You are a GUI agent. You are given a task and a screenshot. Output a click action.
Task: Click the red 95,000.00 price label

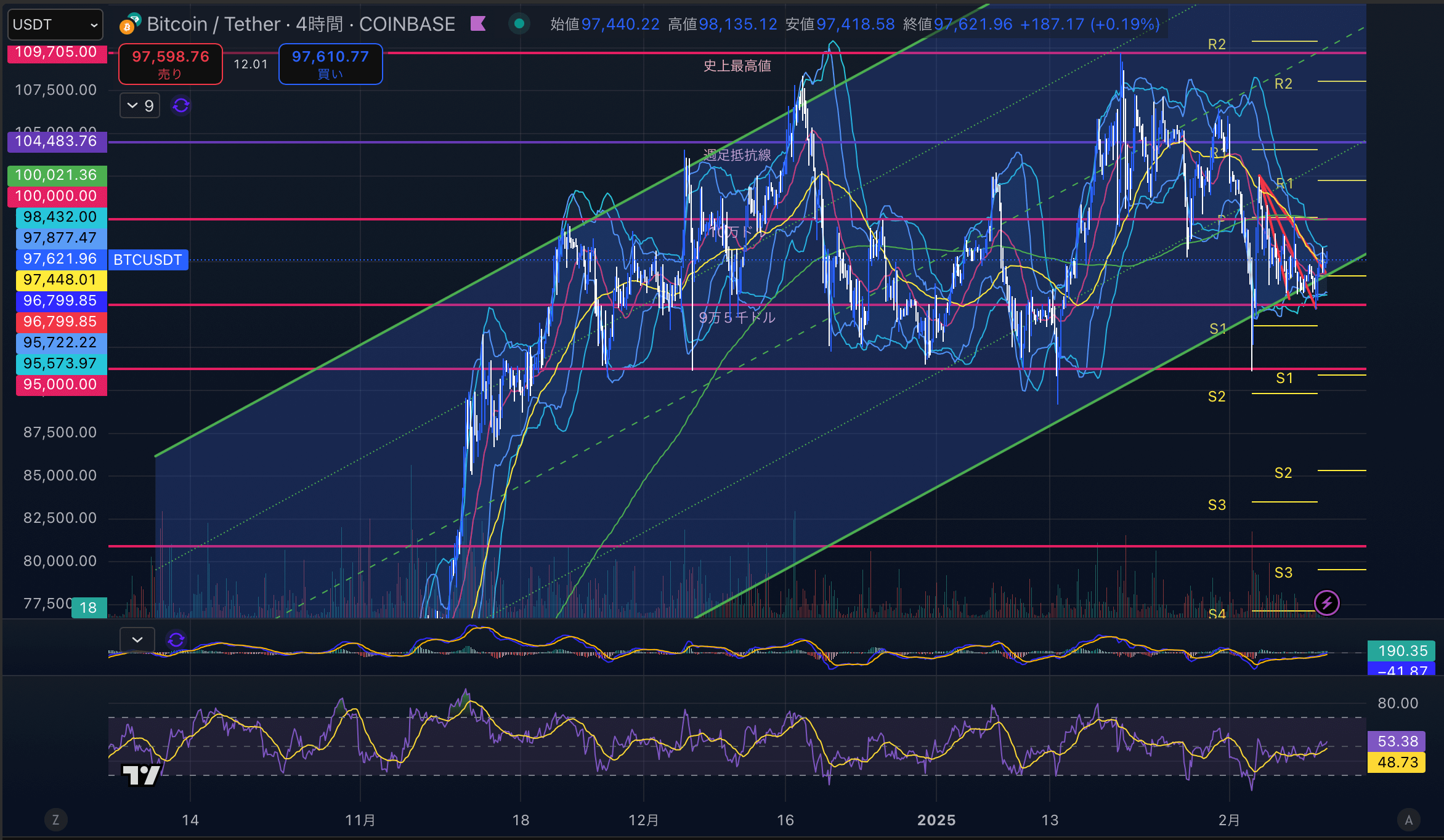[60, 384]
